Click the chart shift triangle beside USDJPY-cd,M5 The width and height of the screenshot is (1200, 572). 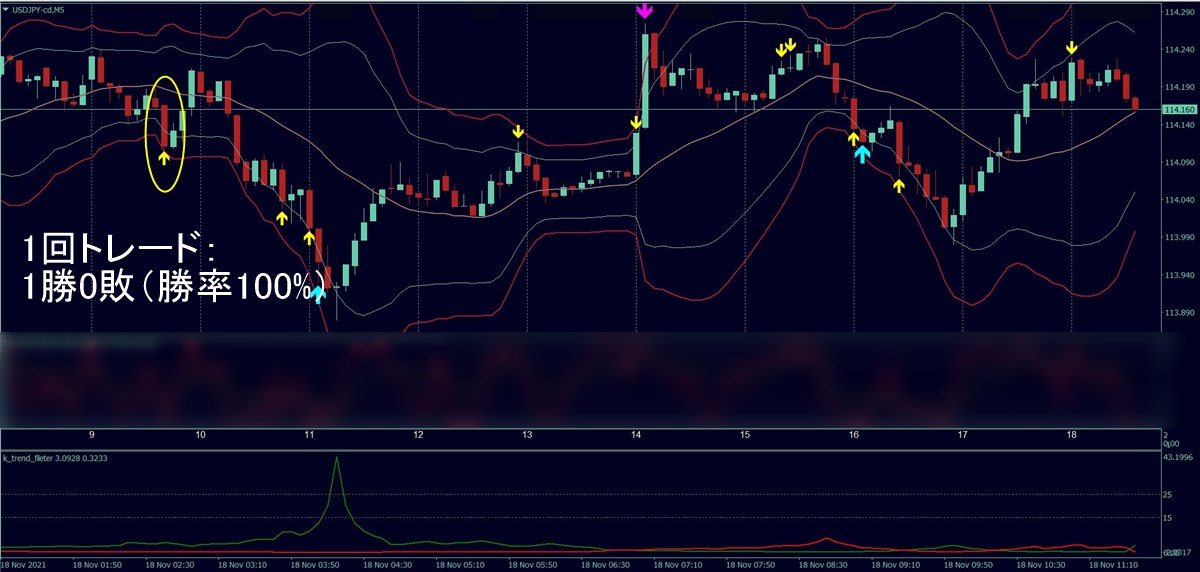6,11
